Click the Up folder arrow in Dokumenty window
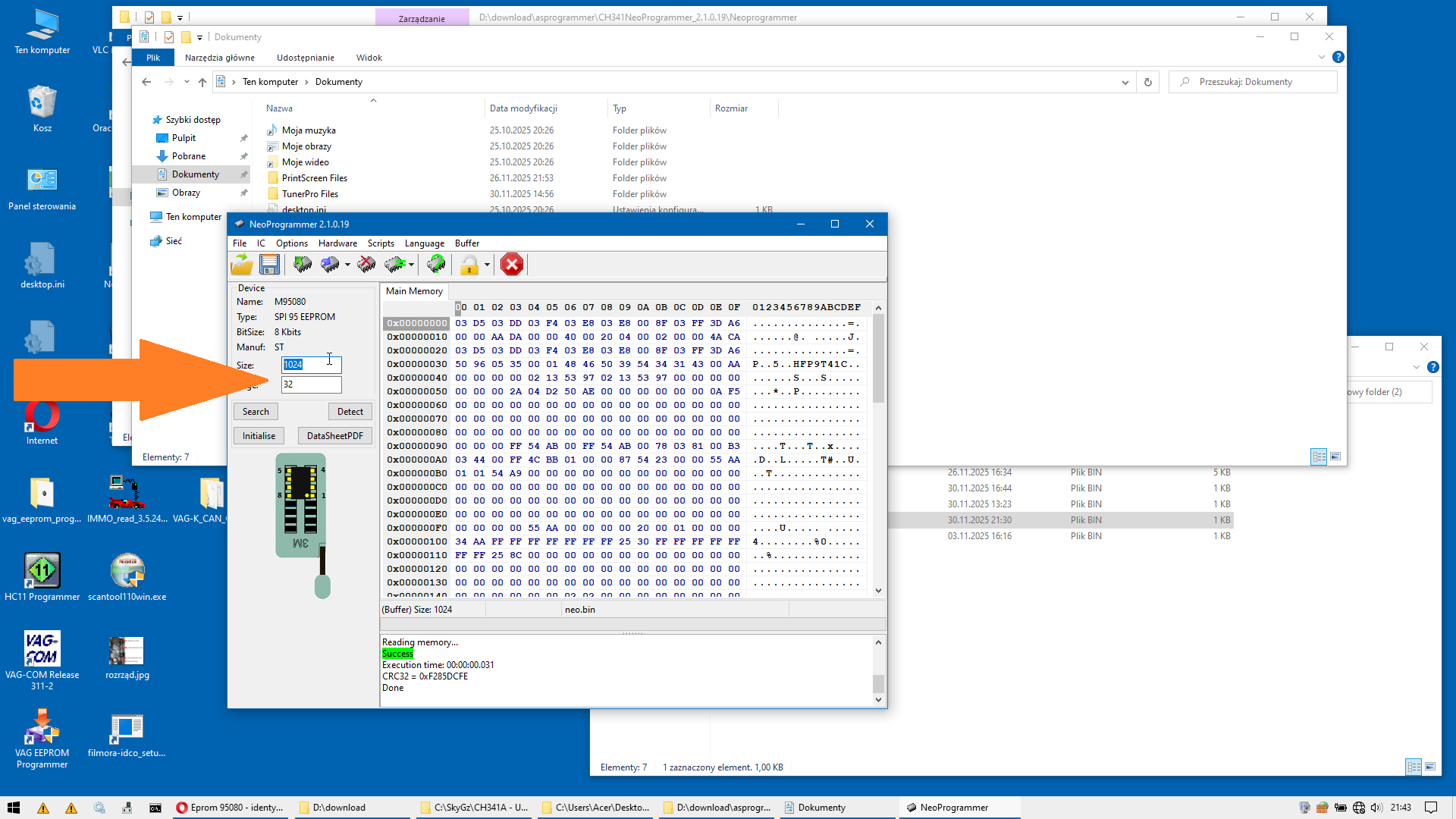This screenshot has width=1456, height=819. click(x=202, y=82)
